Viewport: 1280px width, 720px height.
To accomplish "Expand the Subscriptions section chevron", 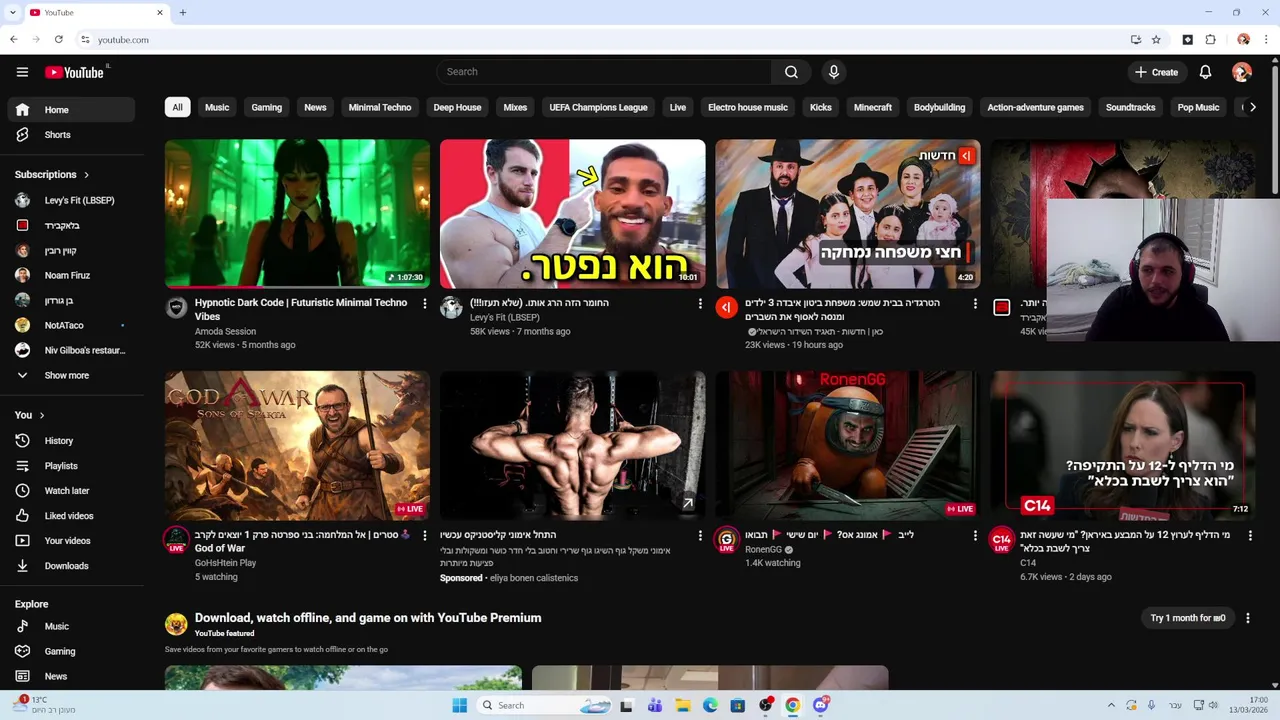I will 86,175.
